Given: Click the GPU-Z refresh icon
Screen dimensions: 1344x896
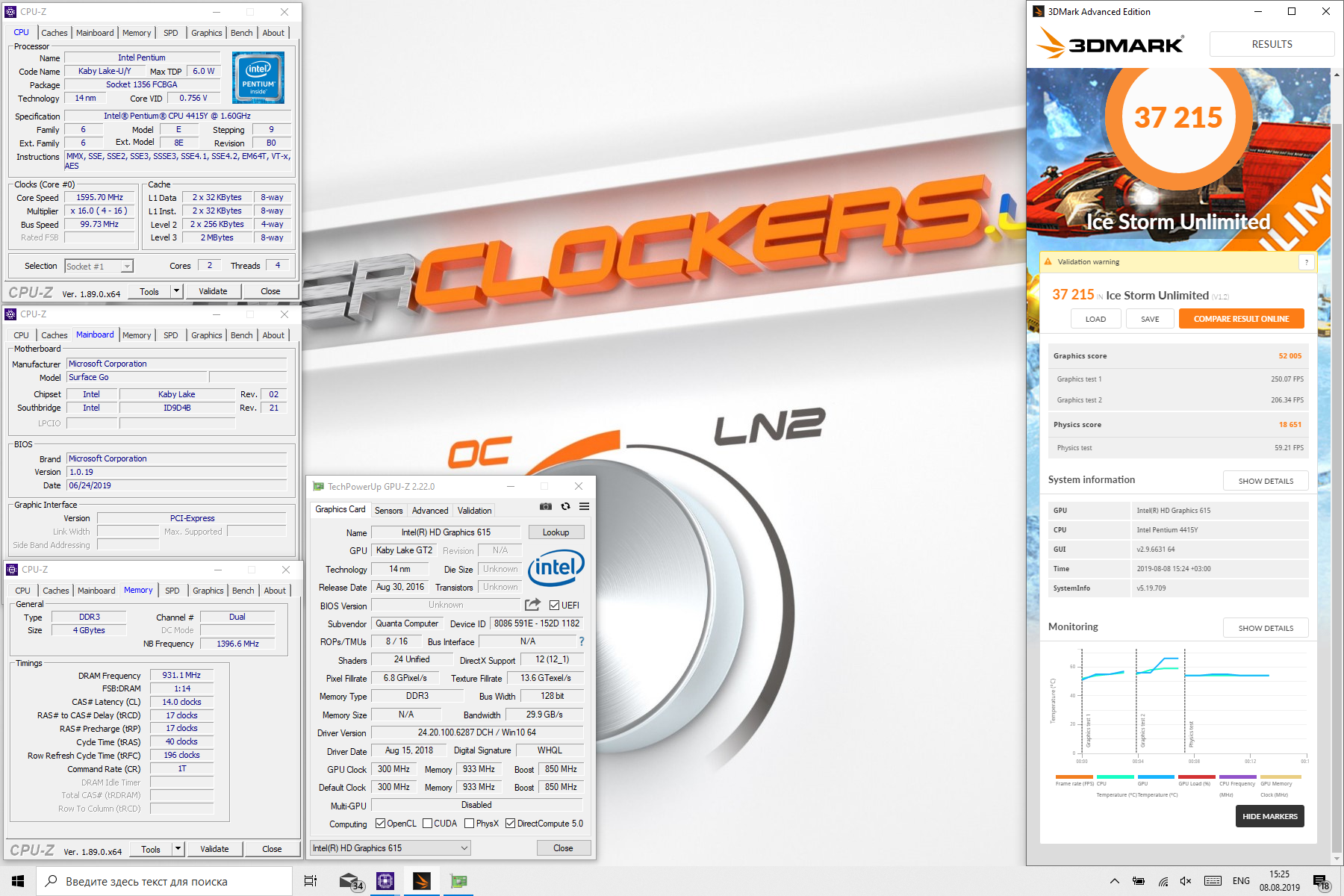Looking at the screenshot, I should (x=565, y=506).
